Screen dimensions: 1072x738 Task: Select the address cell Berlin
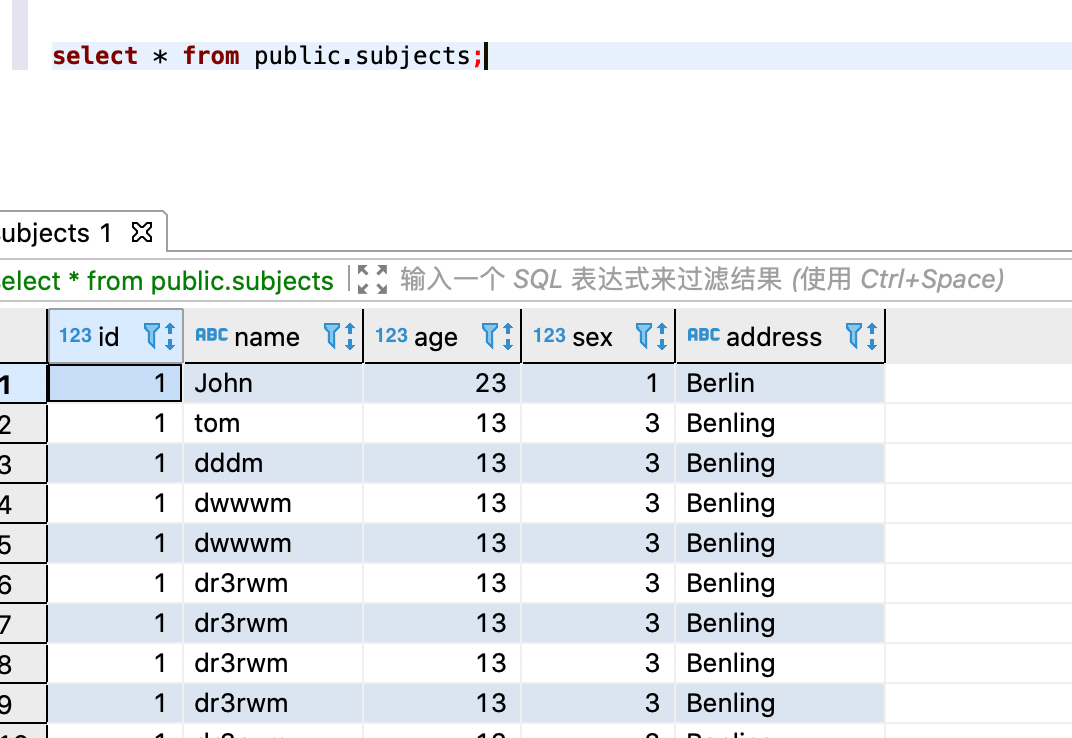(x=781, y=383)
